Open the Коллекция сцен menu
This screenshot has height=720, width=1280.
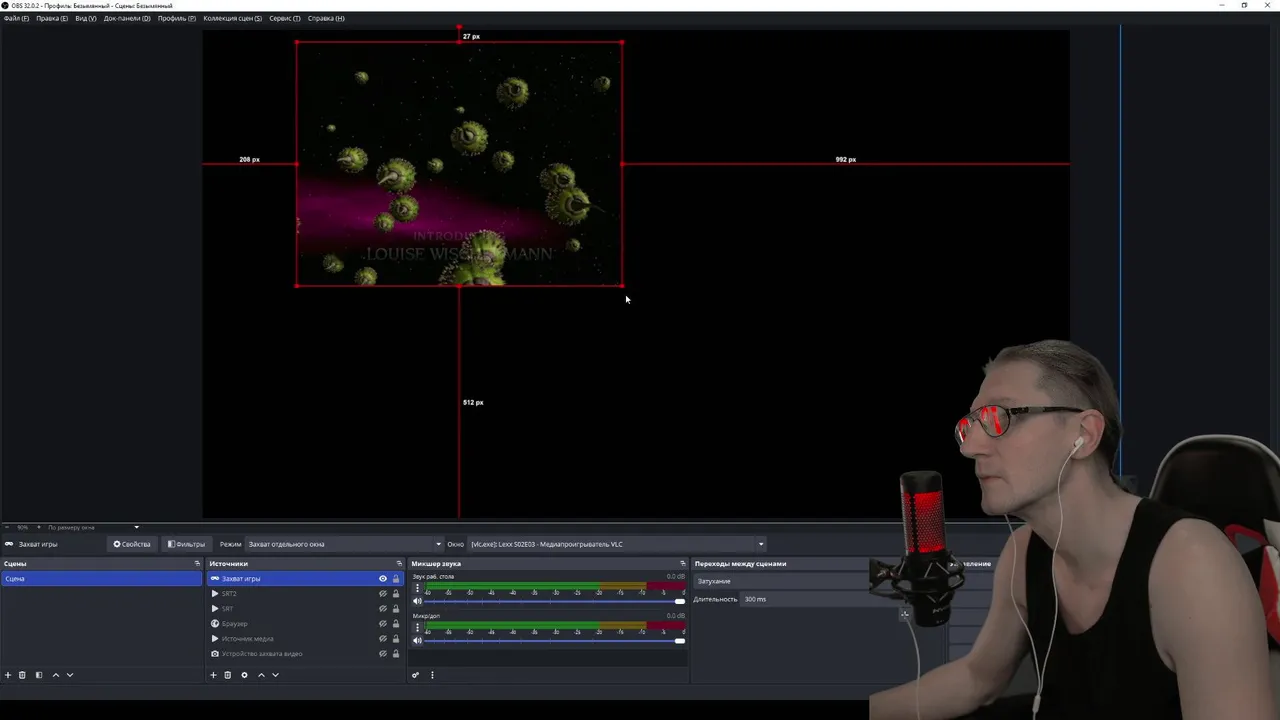pos(233,18)
